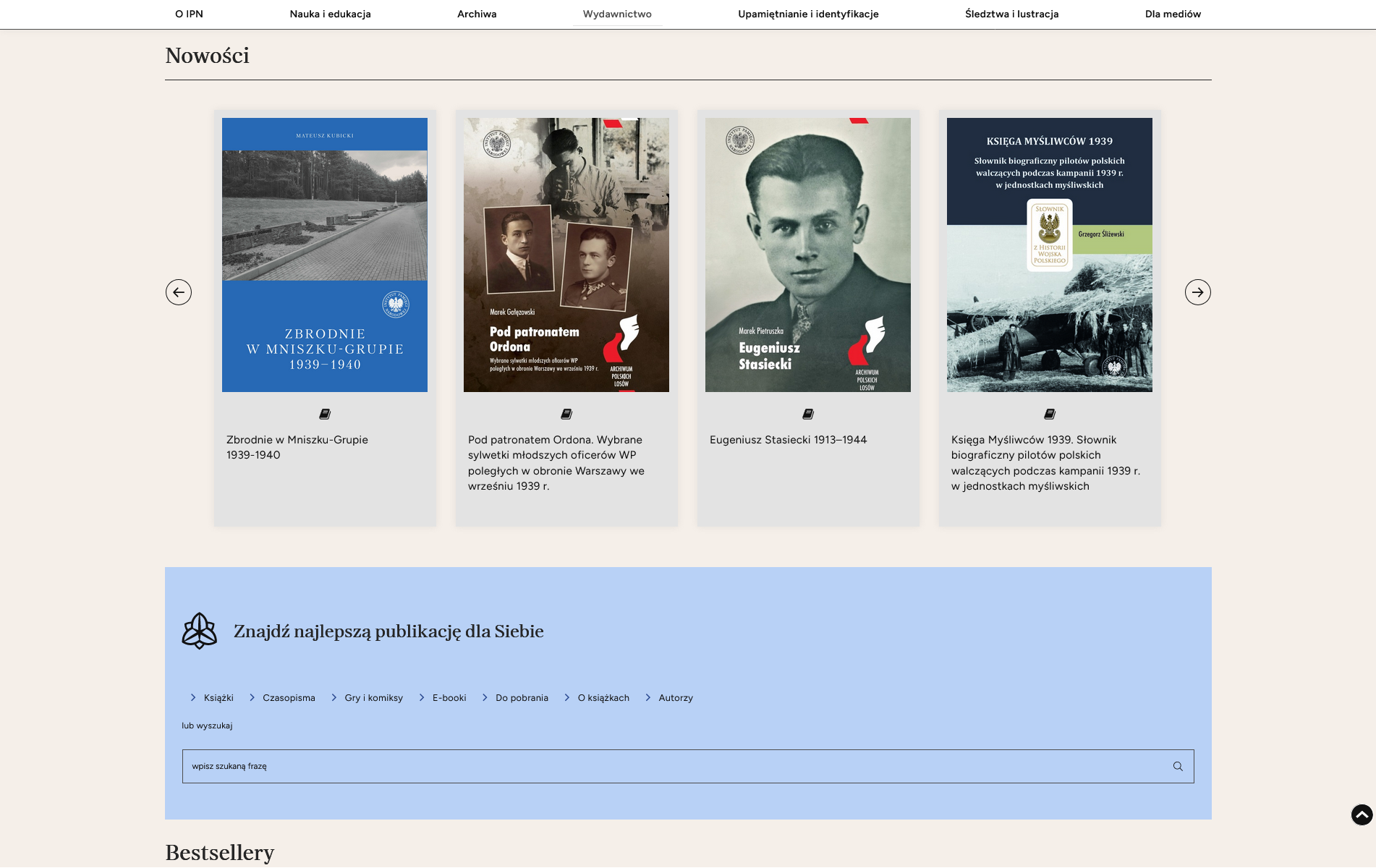Click the next carousel arrow
The height and width of the screenshot is (868, 1376).
(1197, 292)
